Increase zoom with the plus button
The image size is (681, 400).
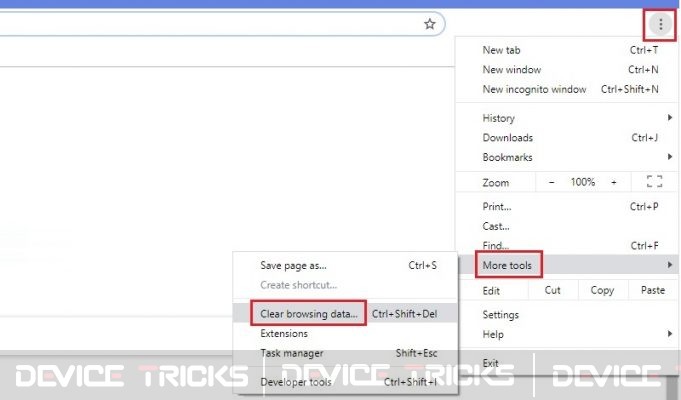[614, 182]
